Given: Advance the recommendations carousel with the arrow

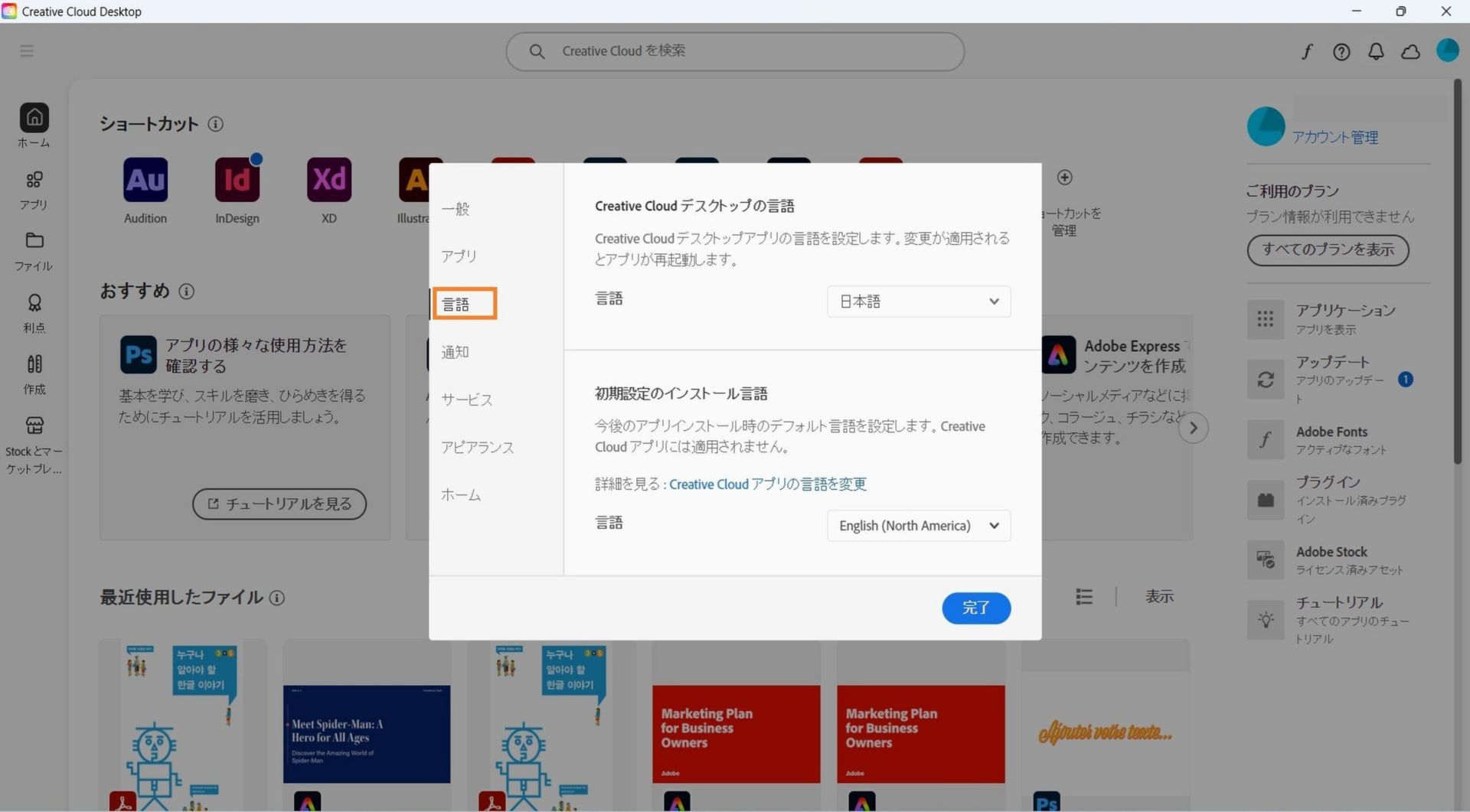Looking at the screenshot, I should pos(1193,428).
